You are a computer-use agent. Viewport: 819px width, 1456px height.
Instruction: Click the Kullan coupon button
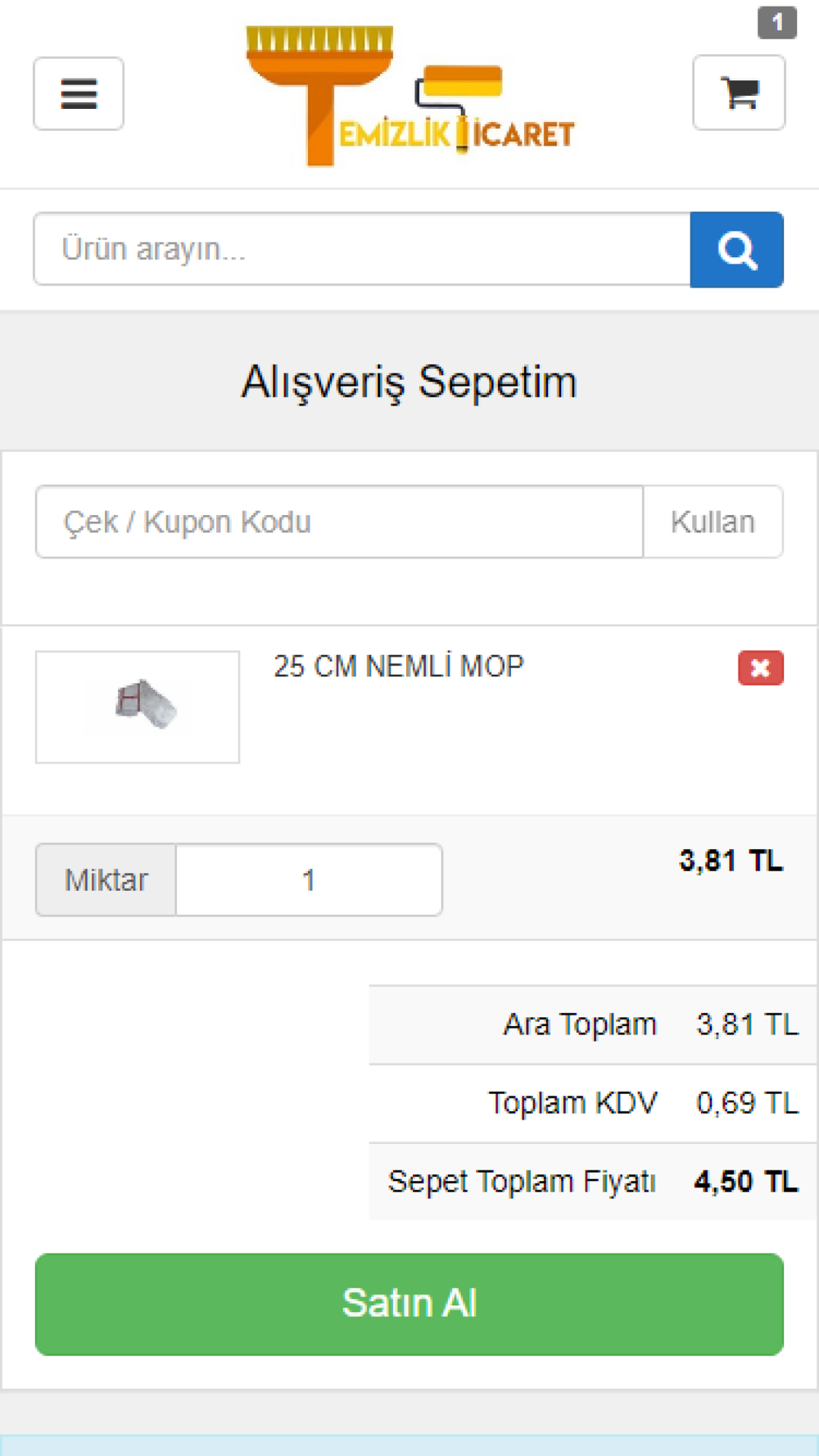pyautogui.click(x=713, y=522)
